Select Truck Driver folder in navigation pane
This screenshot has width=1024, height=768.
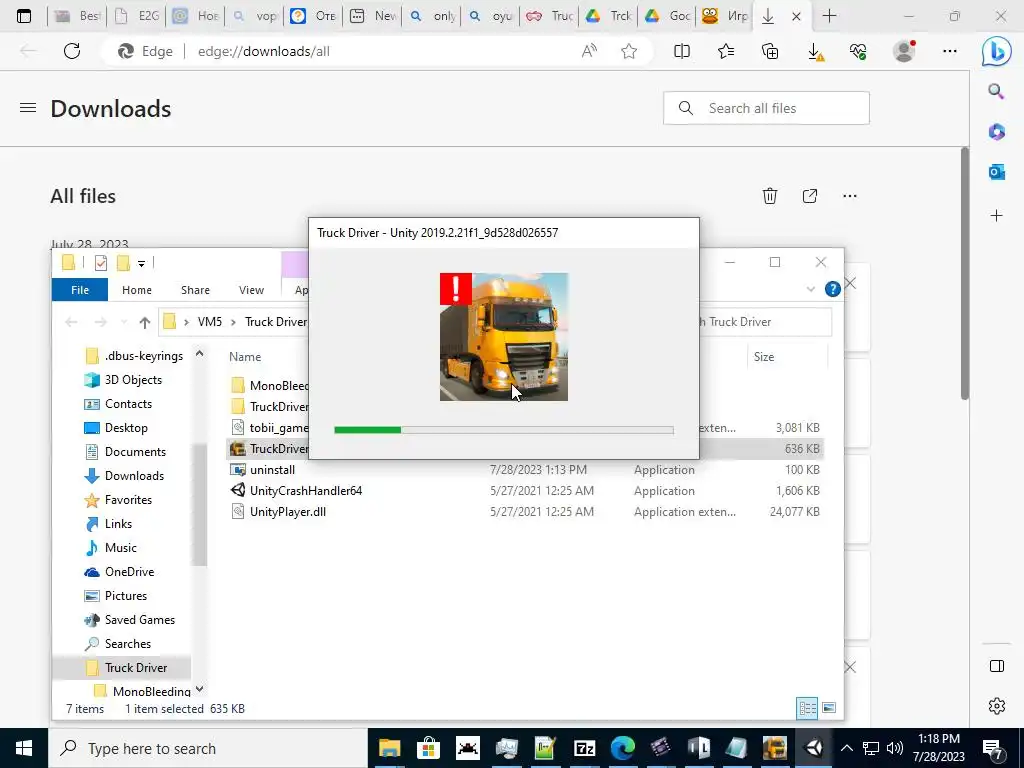point(136,667)
